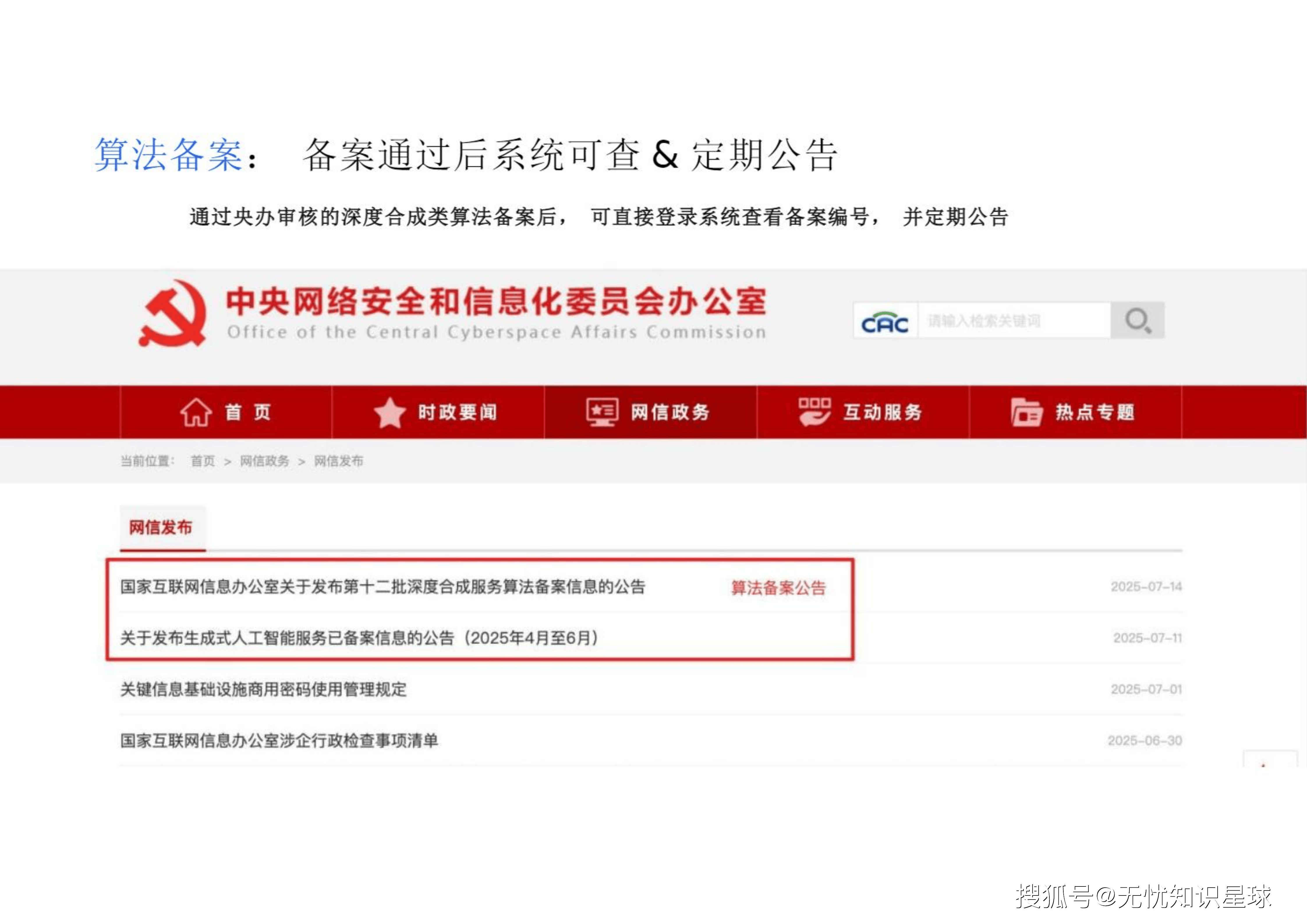Click 网信发布 in the breadcrumb

tap(338, 461)
